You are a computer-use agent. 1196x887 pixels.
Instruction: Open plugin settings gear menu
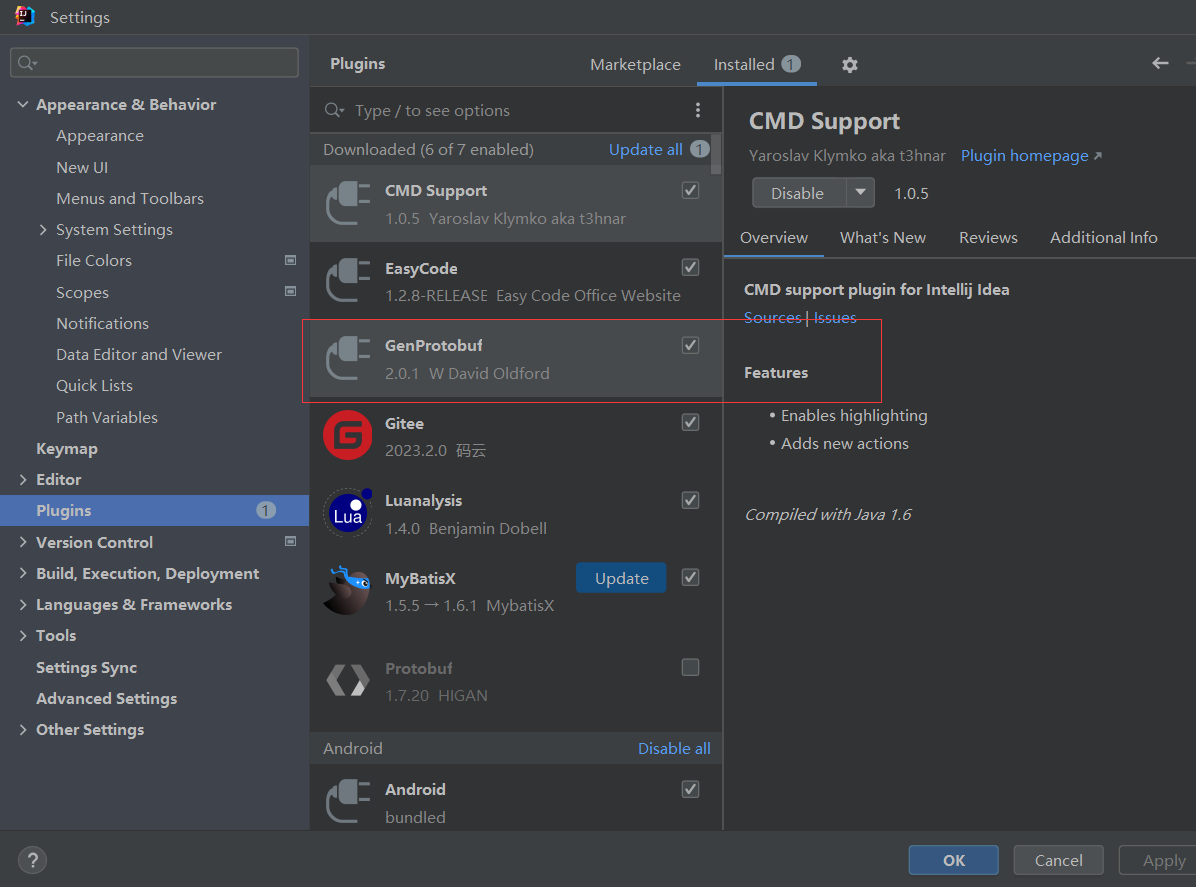click(850, 65)
